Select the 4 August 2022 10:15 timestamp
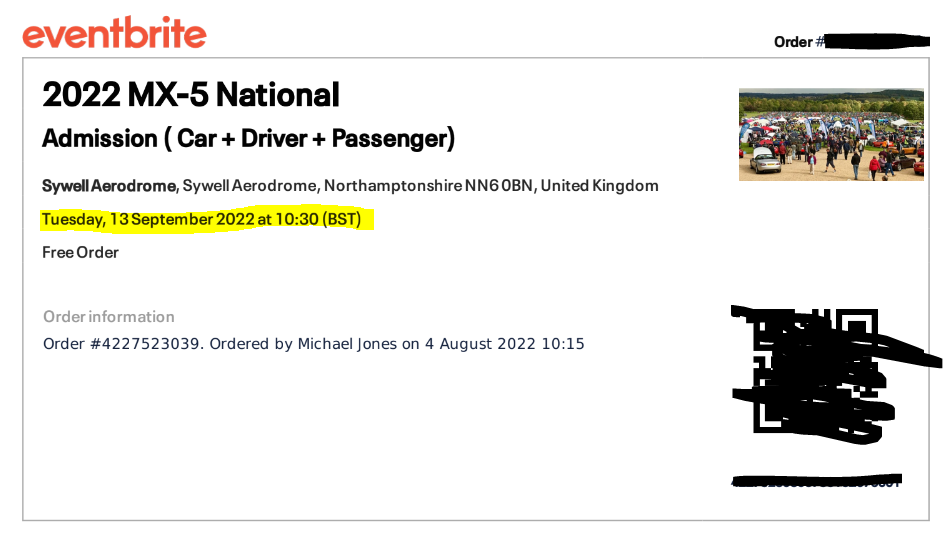943x548 pixels. click(x=505, y=344)
